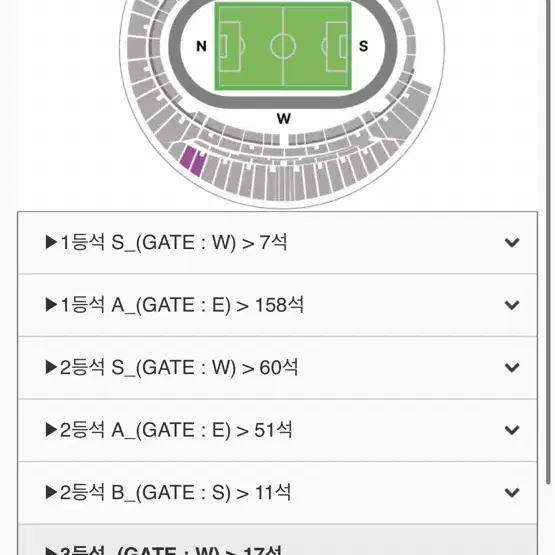Click the triangle before 1등석 S
This screenshot has width=555, height=555.
point(51,242)
